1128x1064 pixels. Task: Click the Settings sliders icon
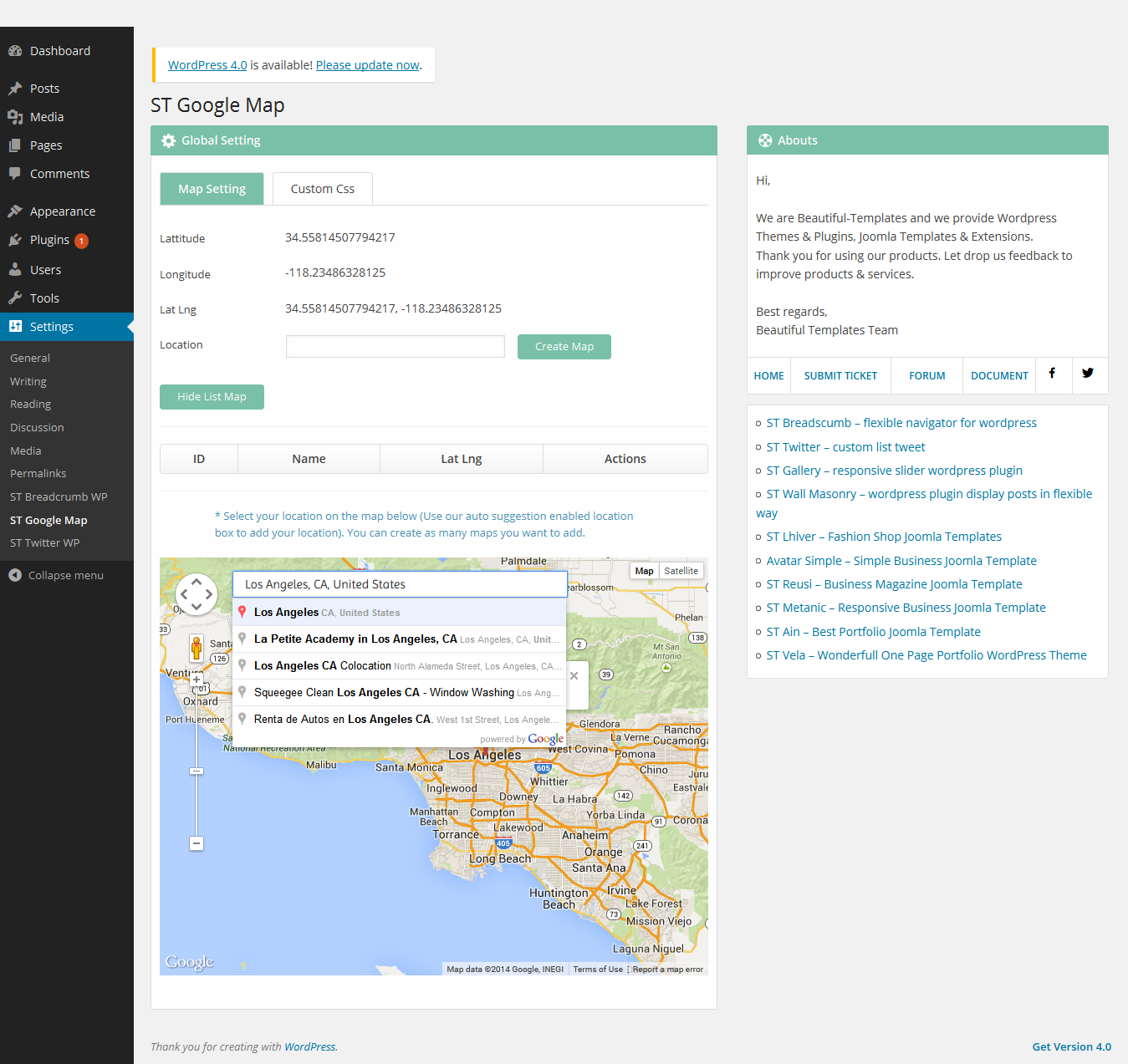click(x=15, y=327)
